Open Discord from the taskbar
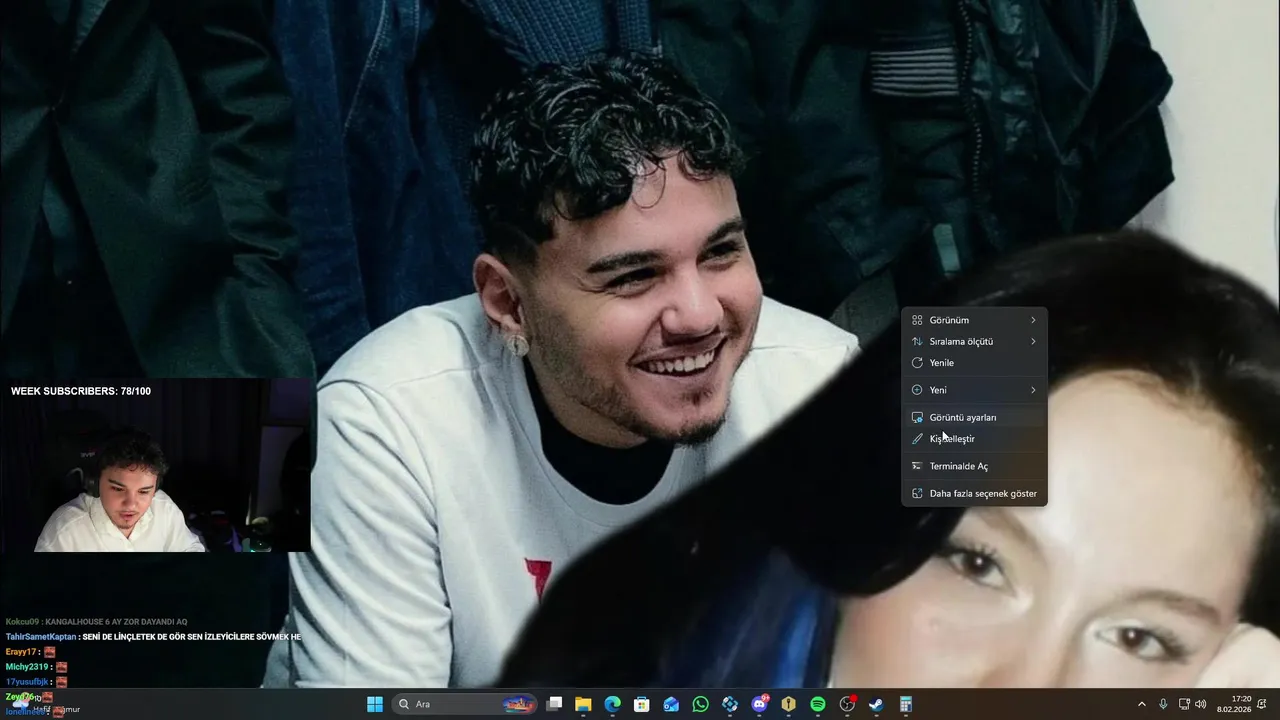1280x720 pixels. point(759,704)
